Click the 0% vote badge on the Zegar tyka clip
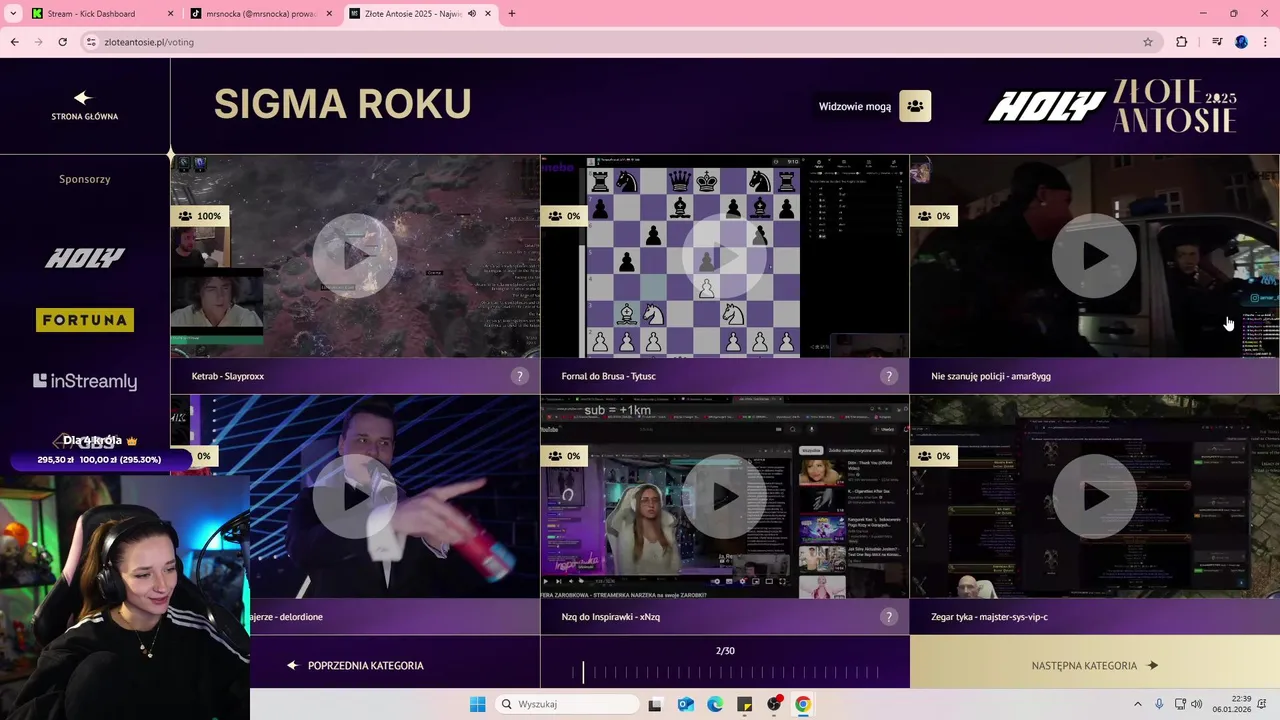The height and width of the screenshot is (720, 1280). point(932,456)
